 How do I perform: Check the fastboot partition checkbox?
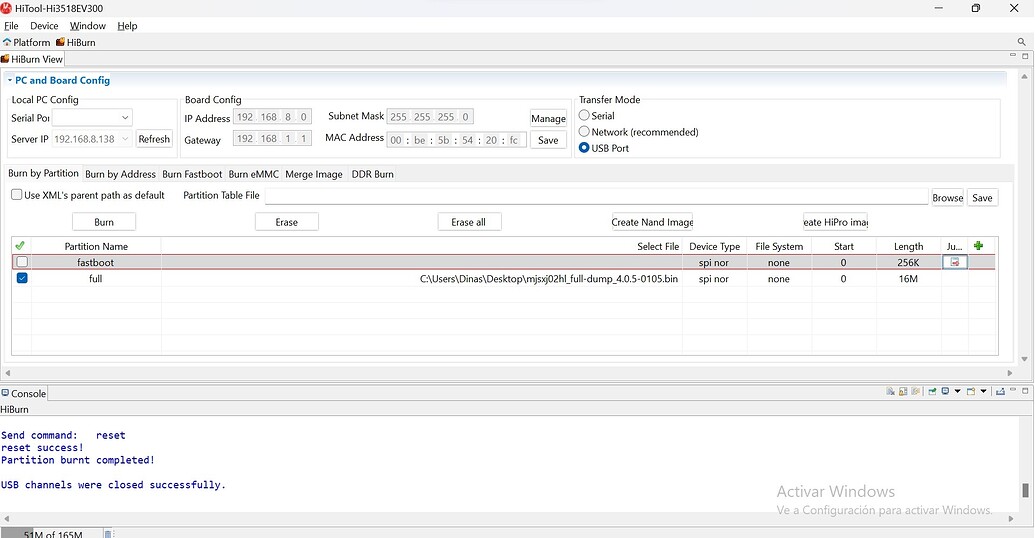coord(22,261)
